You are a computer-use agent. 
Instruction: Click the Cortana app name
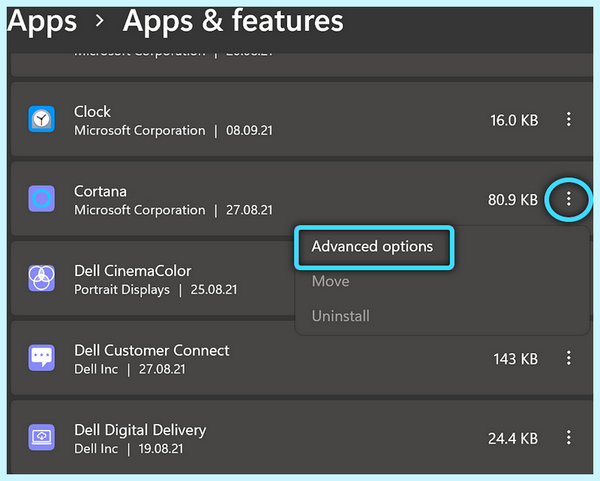100,191
